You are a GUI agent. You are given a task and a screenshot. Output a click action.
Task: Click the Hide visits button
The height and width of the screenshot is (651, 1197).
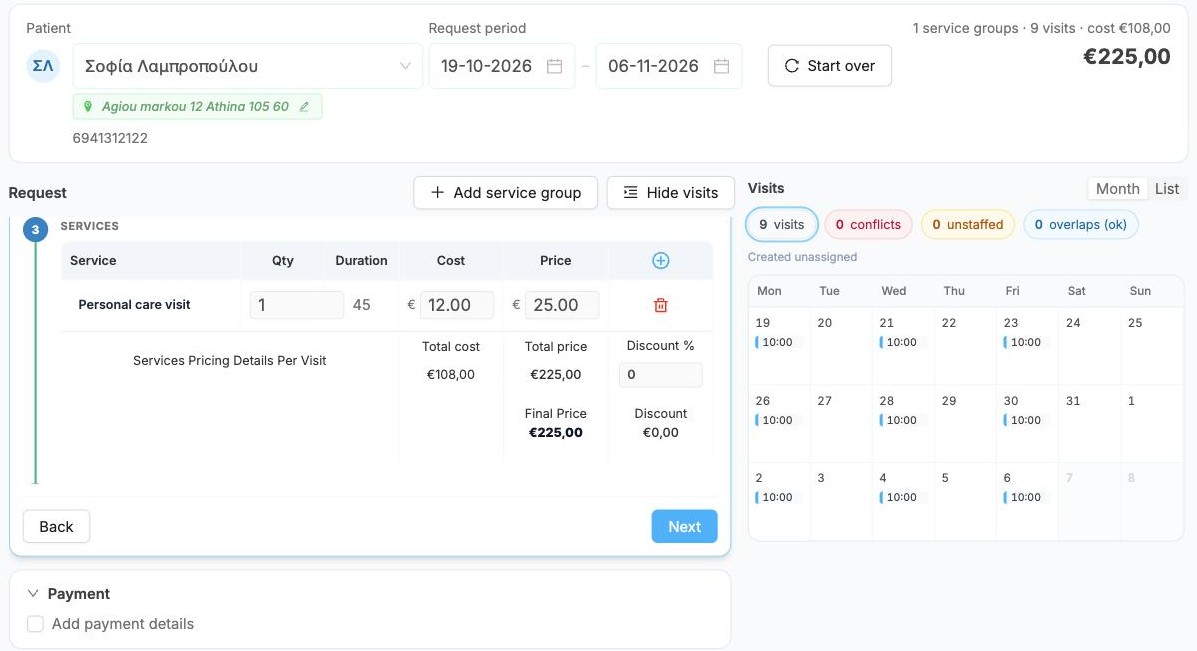coord(670,193)
